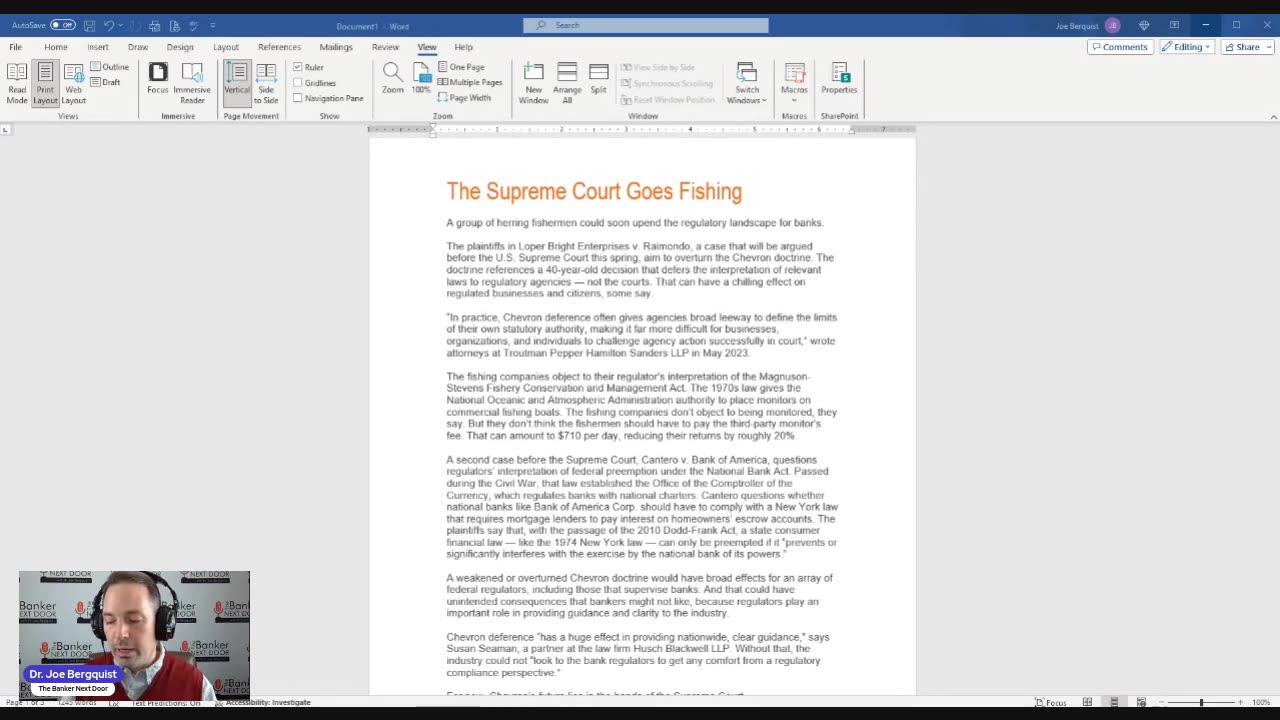This screenshot has height=720, width=1280.
Task: Click Focus in the status bar
Action: coord(1051,702)
